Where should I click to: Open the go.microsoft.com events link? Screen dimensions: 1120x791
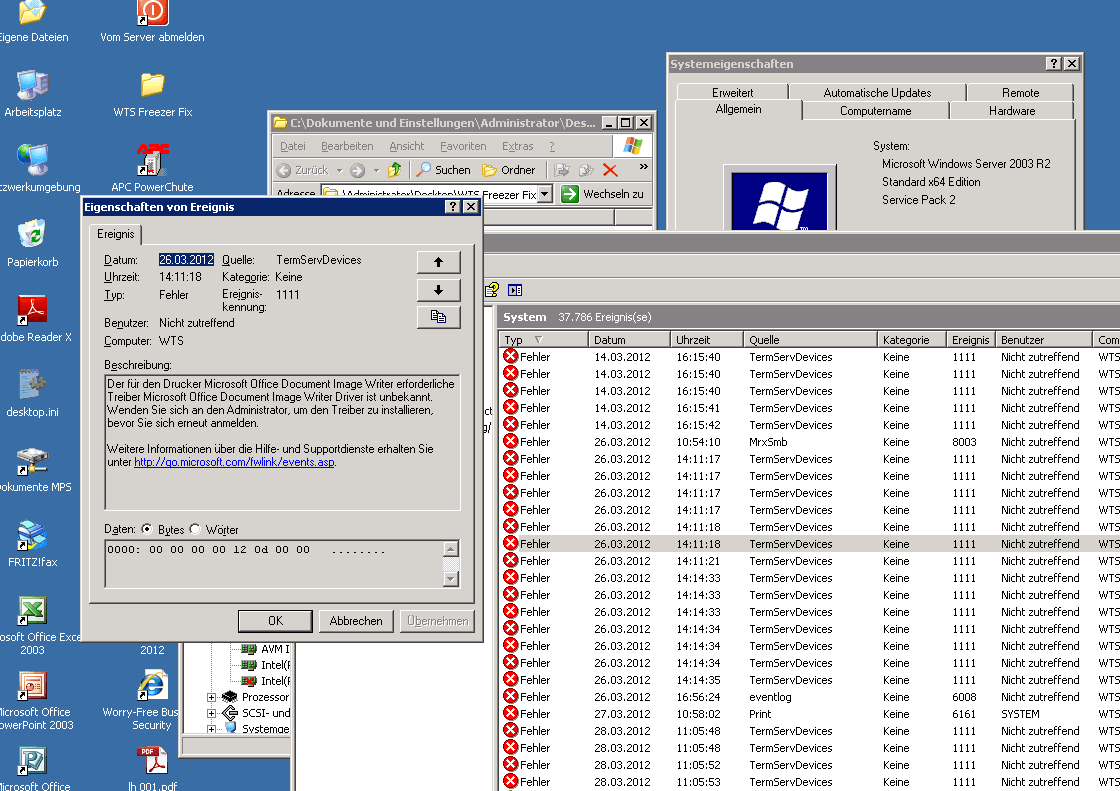[x=234, y=462]
